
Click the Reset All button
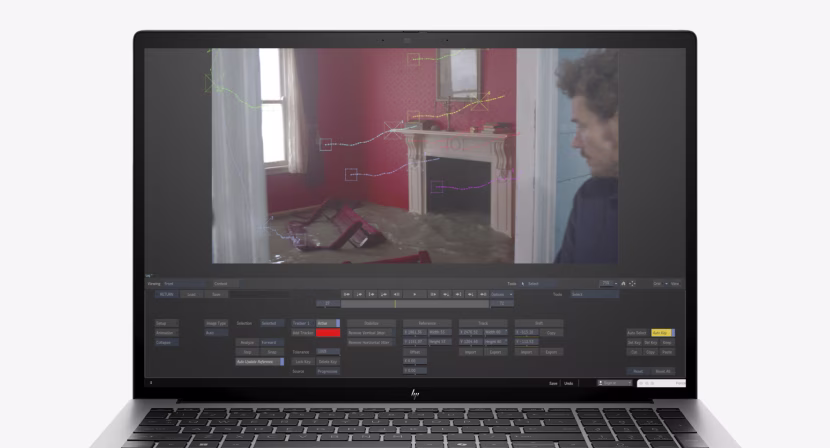pyautogui.click(x=662, y=371)
